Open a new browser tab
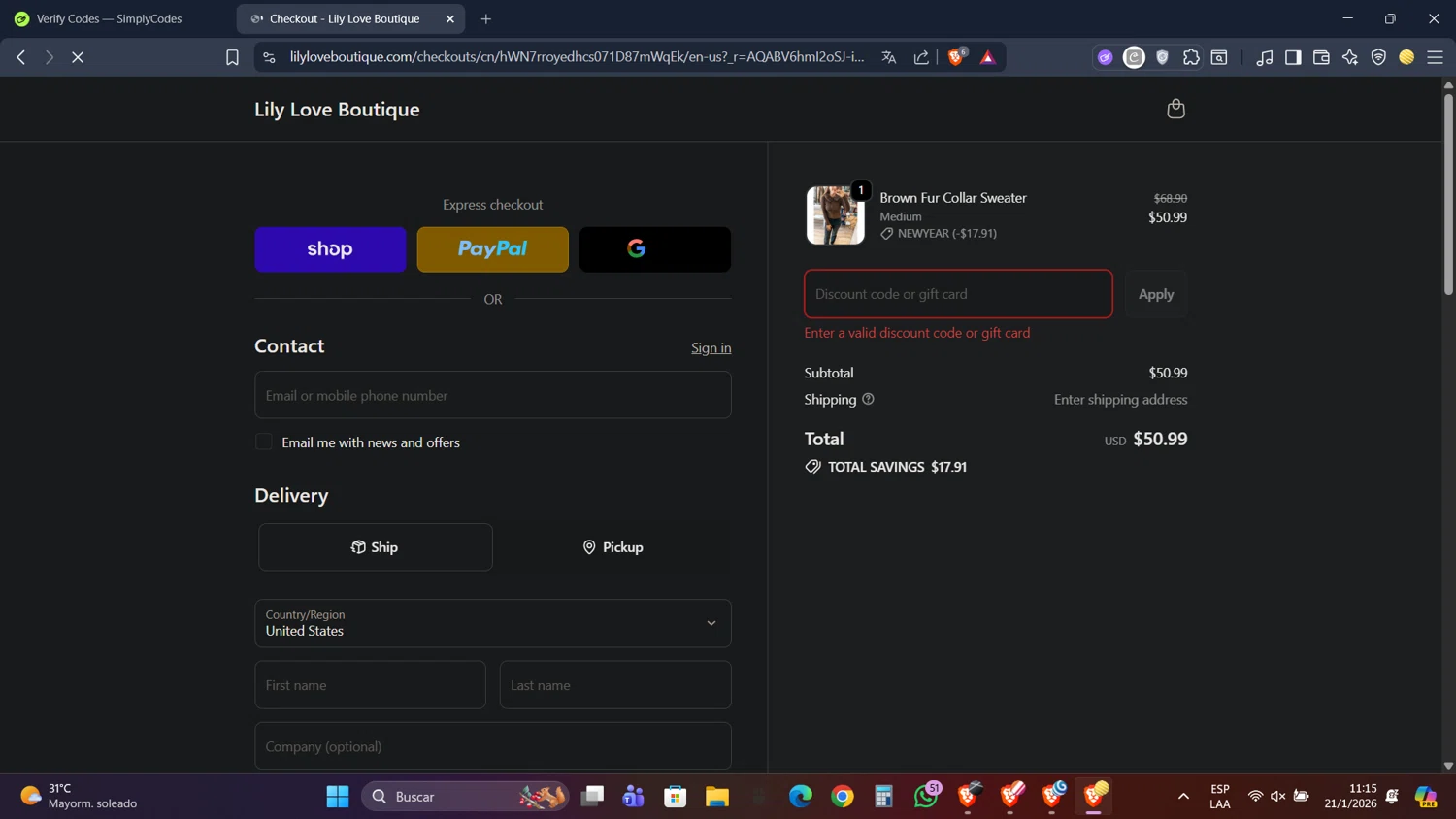Image resolution: width=1456 pixels, height=819 pixels. (x=486, y=18)
